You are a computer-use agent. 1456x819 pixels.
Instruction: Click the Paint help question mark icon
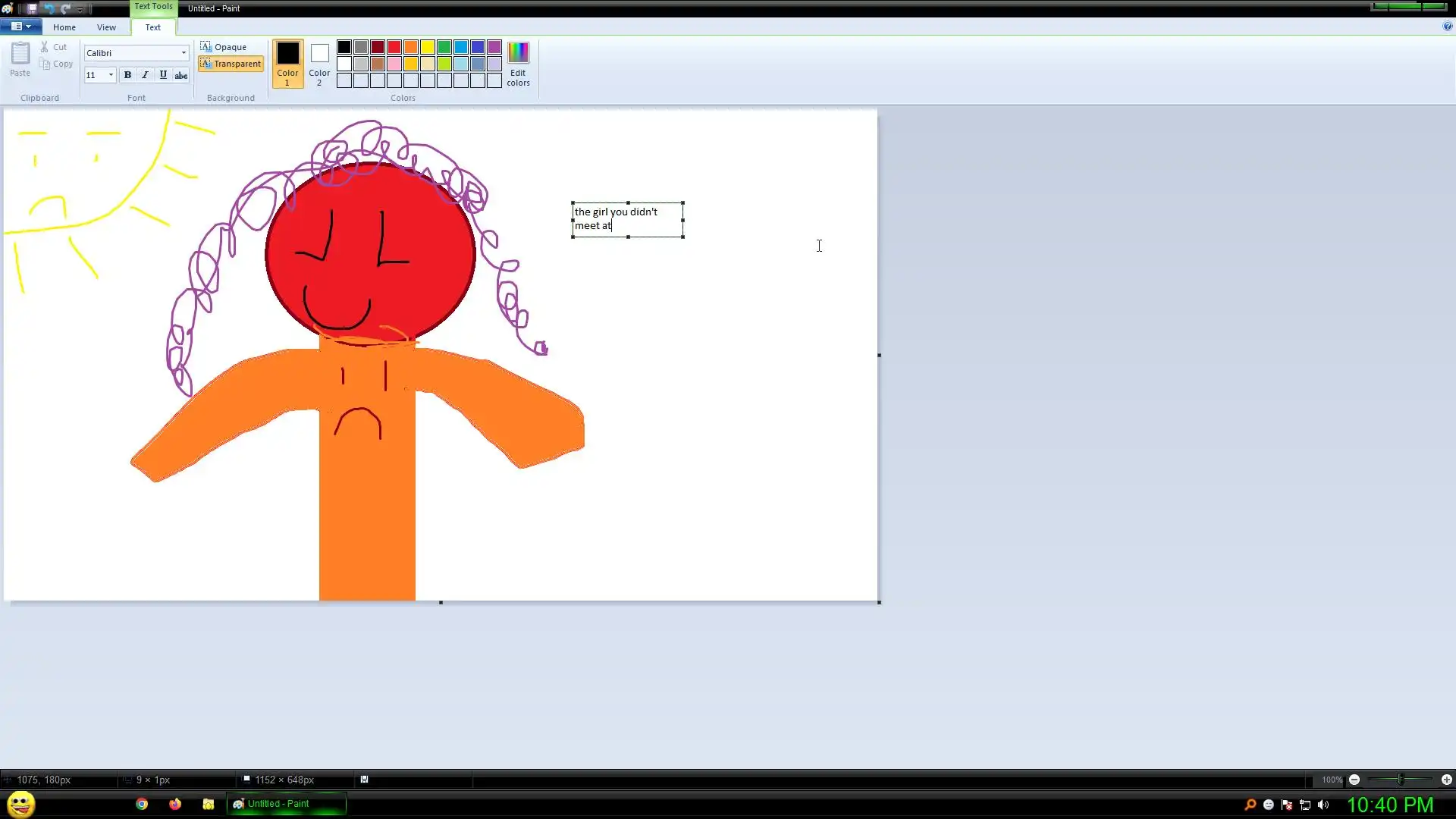pos(1447,26)
